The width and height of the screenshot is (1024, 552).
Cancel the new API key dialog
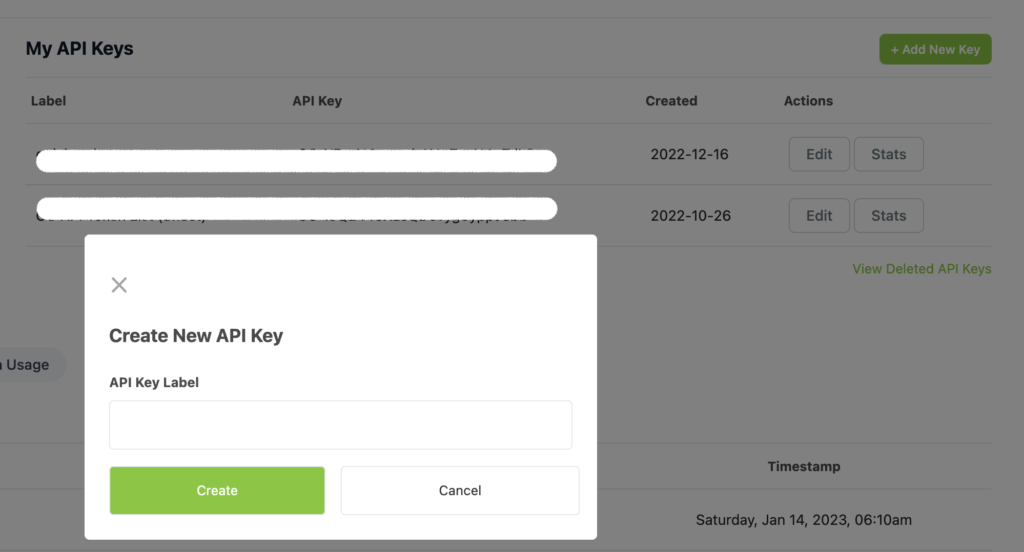[x=460, y=490]
